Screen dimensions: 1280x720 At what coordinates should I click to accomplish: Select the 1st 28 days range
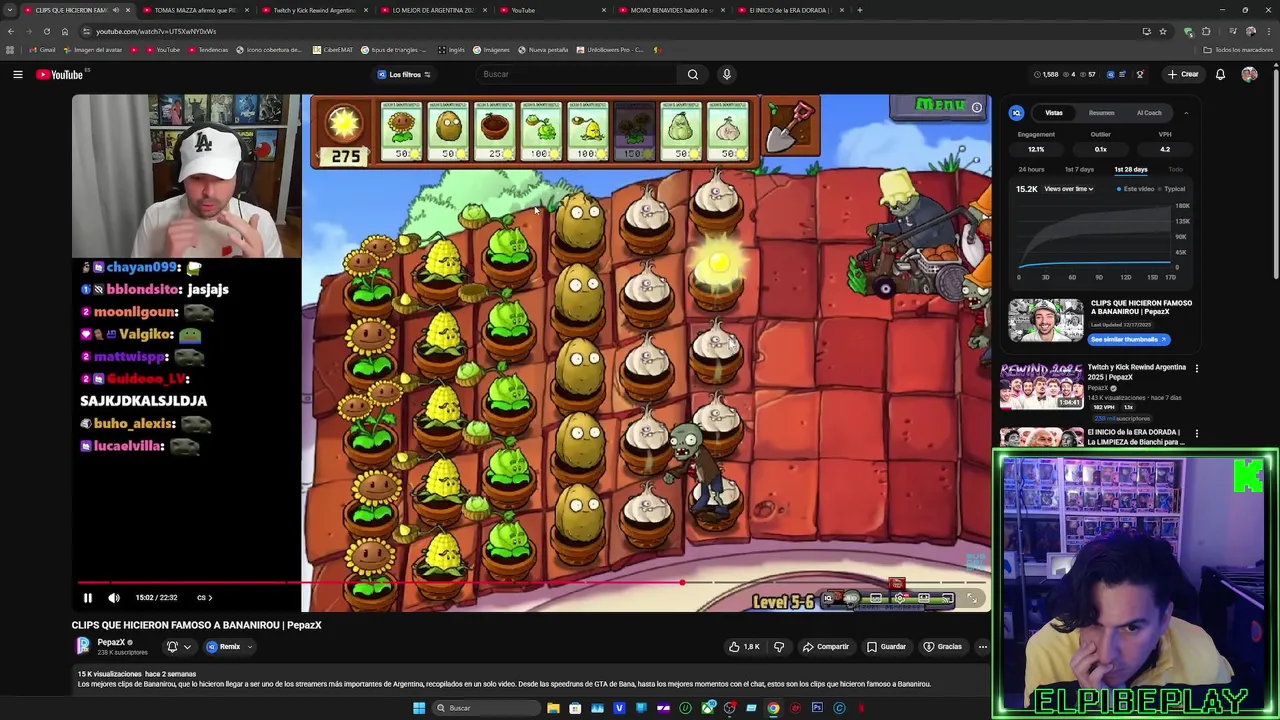(1131, 170)
